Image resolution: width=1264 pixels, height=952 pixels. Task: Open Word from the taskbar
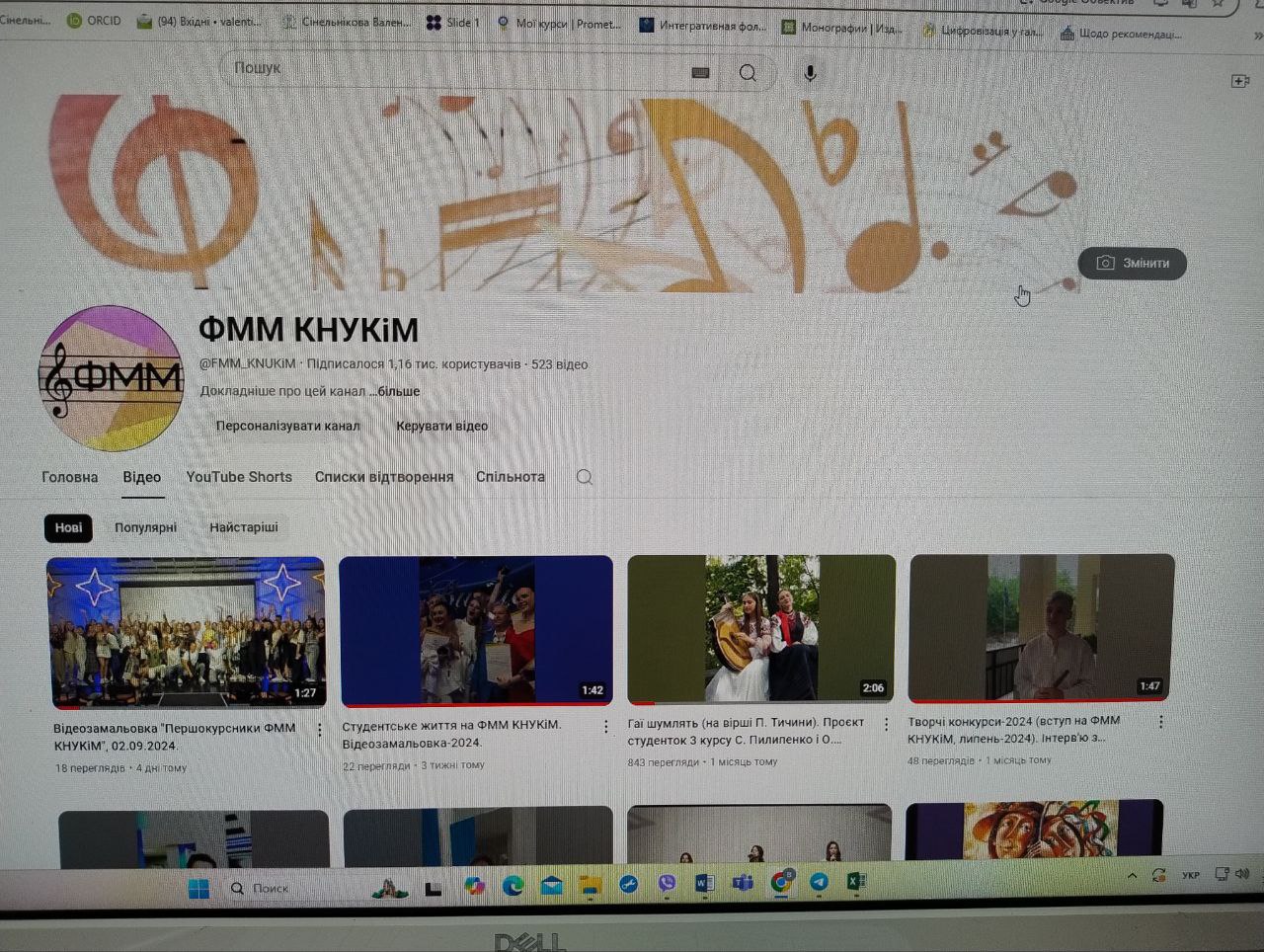(704, 884)
